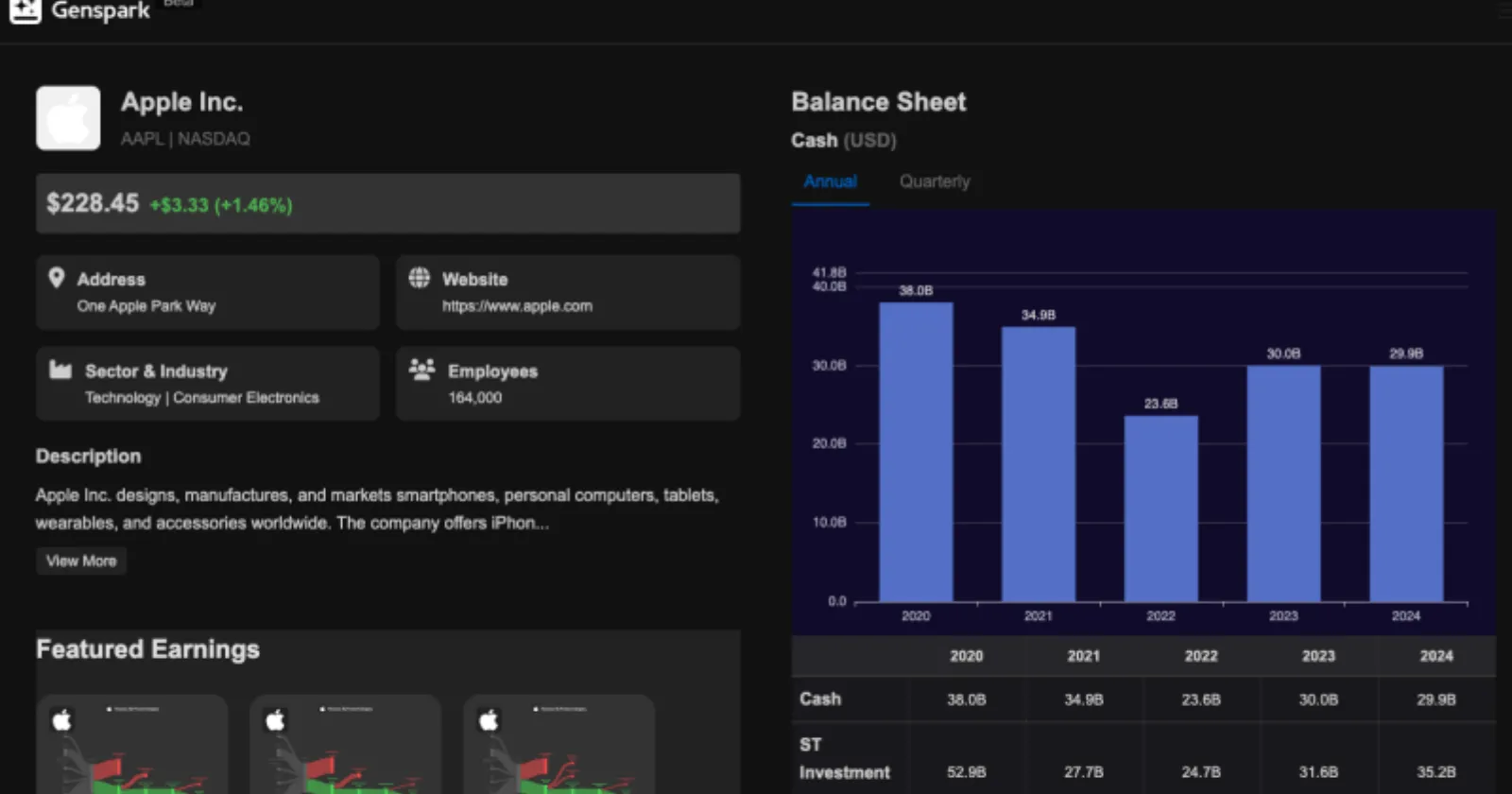Click the 2022 cash bar in chart
The width and height of the screenshot is (1512, 794).
pyautogui.click(x=1160, y=509)
